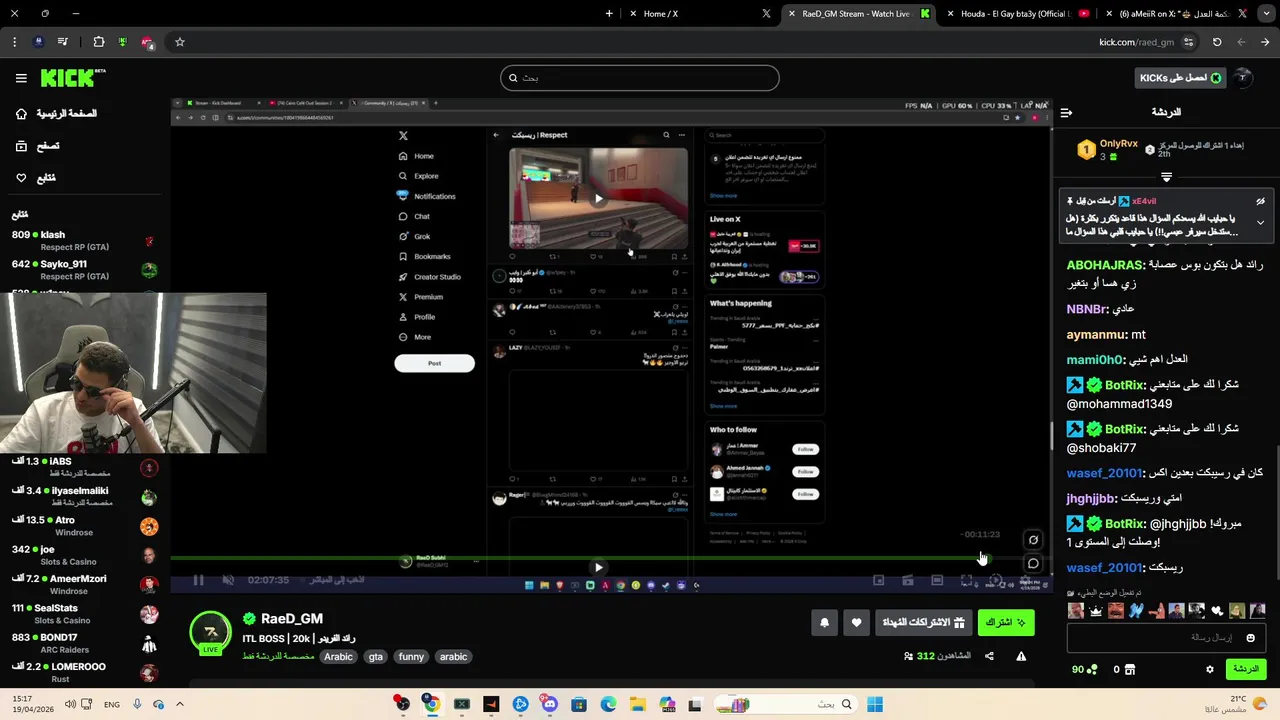
Task: Open the emoji picker in message box
Action: (1250, 637)
